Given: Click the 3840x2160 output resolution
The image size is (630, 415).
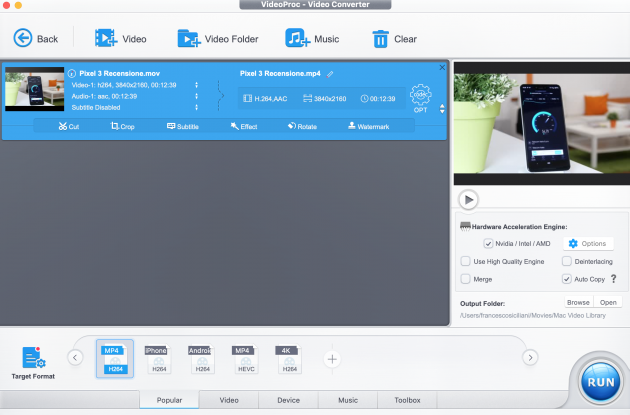Looking at the screenshot, I should pyautogui.click(x=325, y=98).
